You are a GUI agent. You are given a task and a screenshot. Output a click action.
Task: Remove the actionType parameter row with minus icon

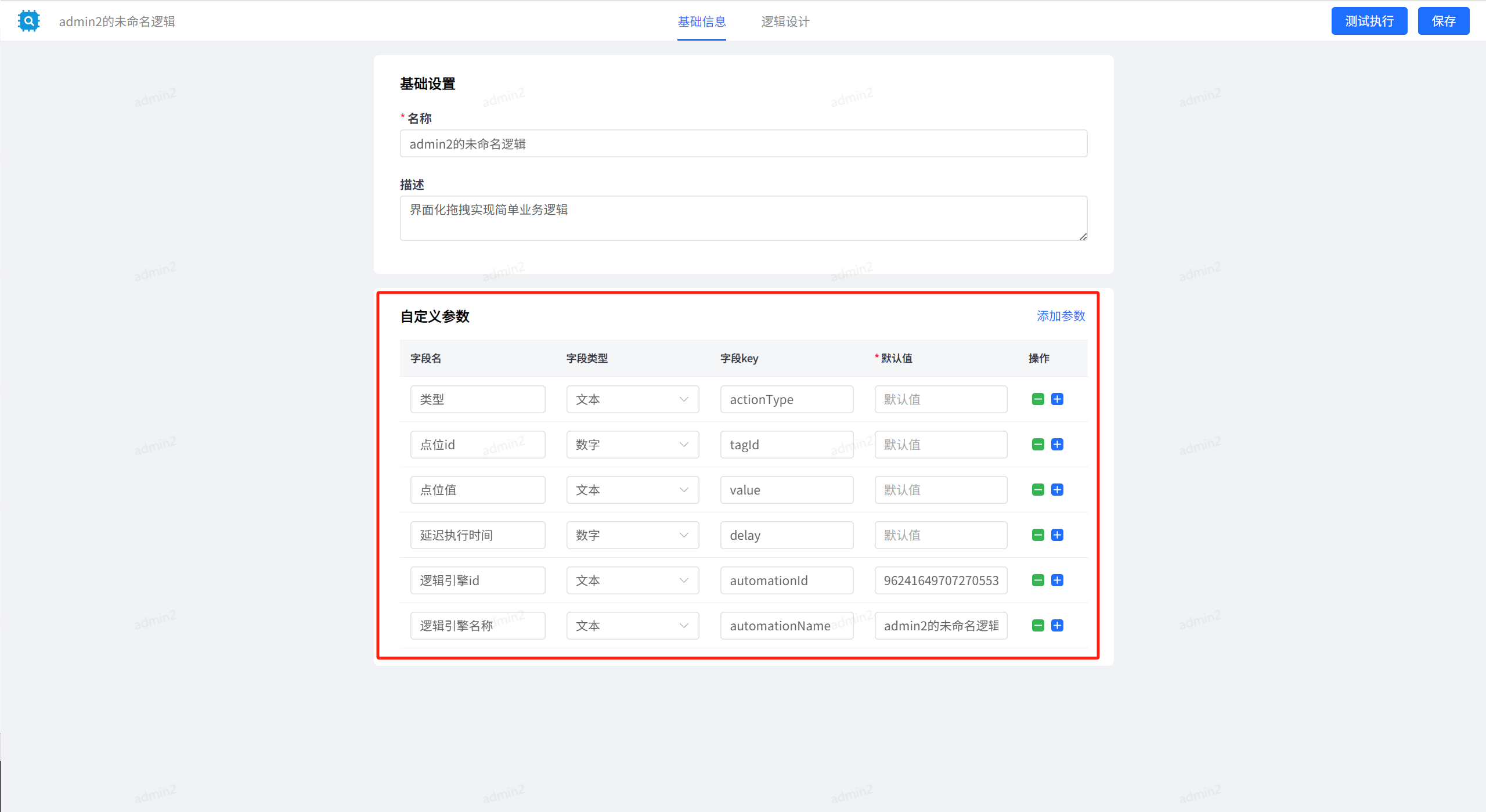click(1037, 399)
